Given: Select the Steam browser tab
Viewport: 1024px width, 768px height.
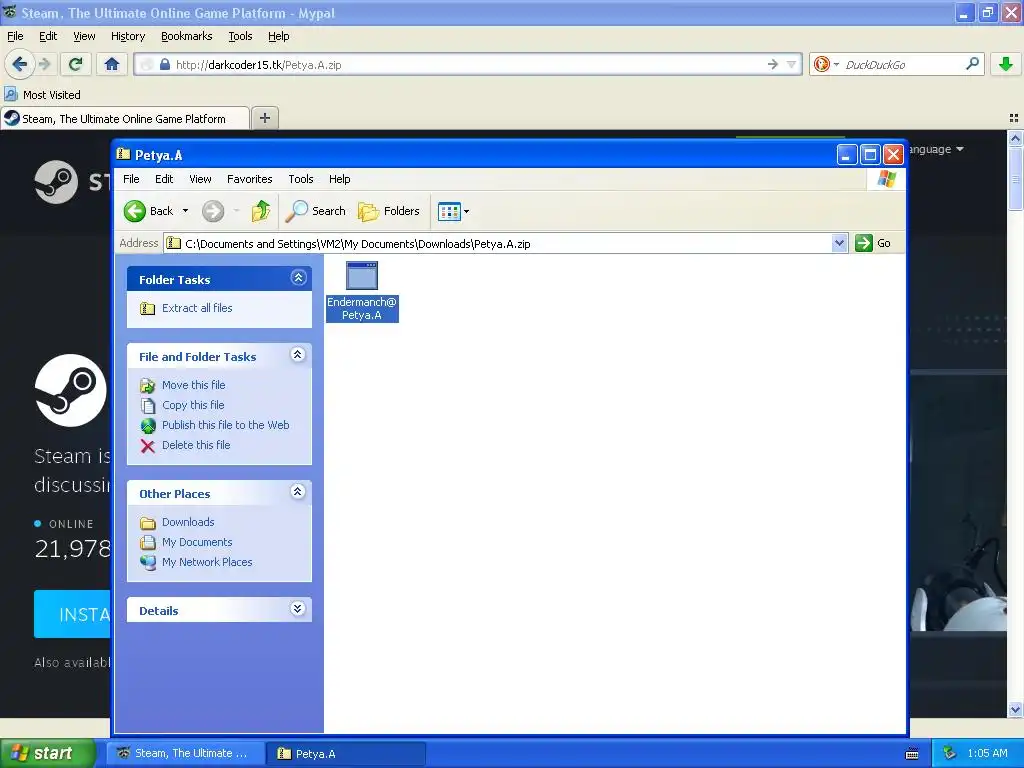Looking at the screenshot, I should (125, 119).
